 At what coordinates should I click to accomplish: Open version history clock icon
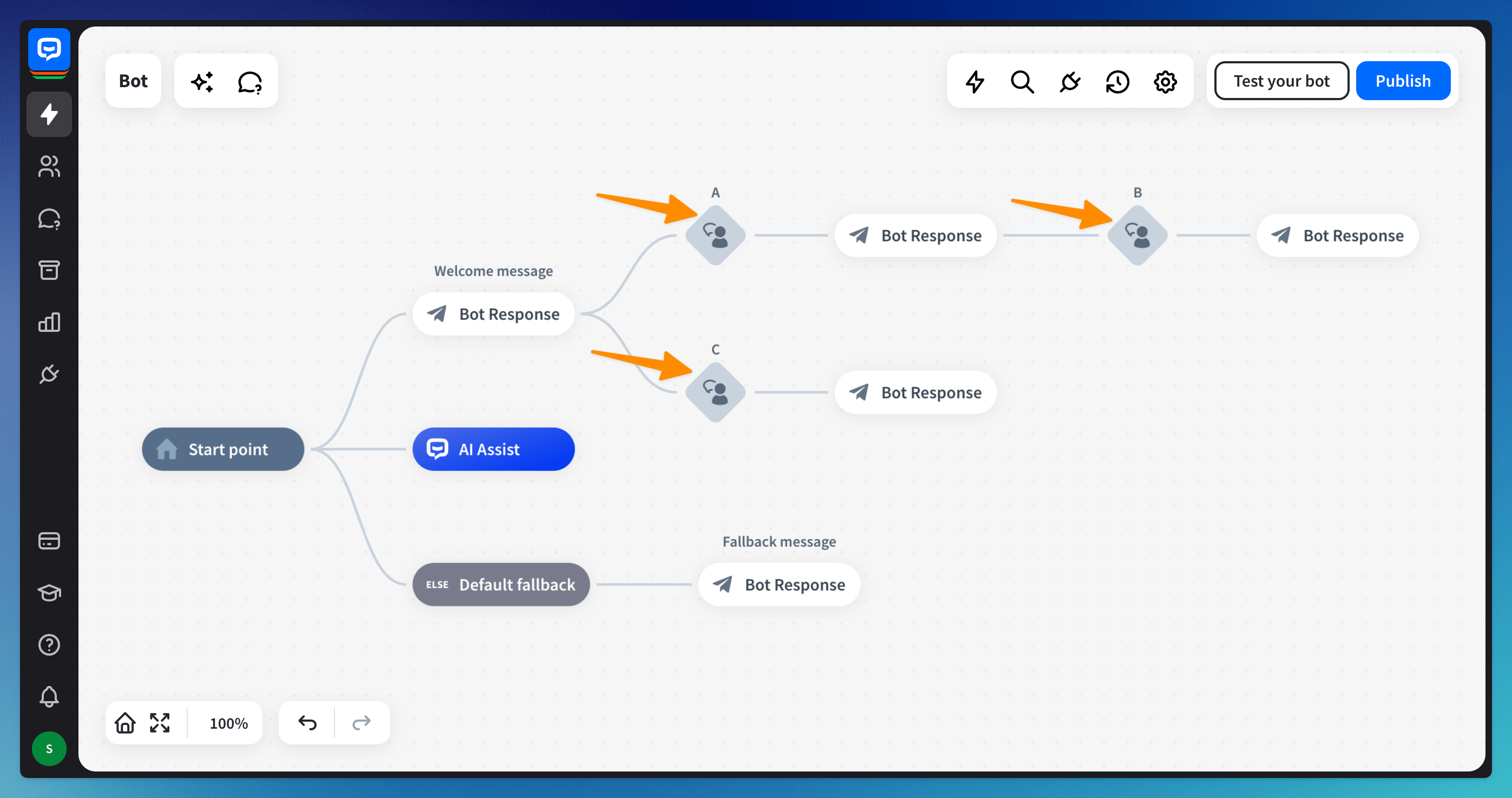(x=1117, y=82)
